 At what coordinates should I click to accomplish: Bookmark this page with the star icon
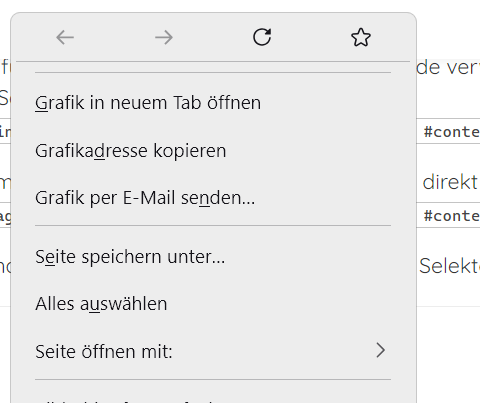click(x=361, y=37)
